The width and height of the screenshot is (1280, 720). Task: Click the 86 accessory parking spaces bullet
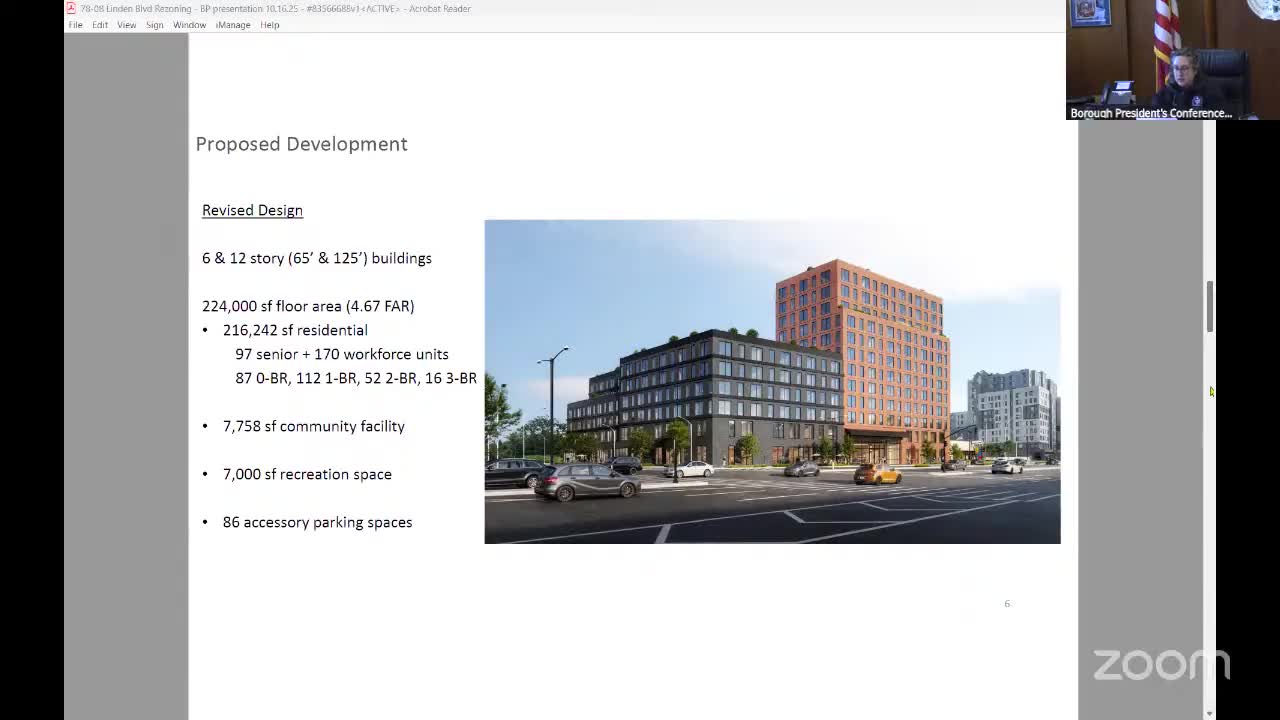point(317,522)
